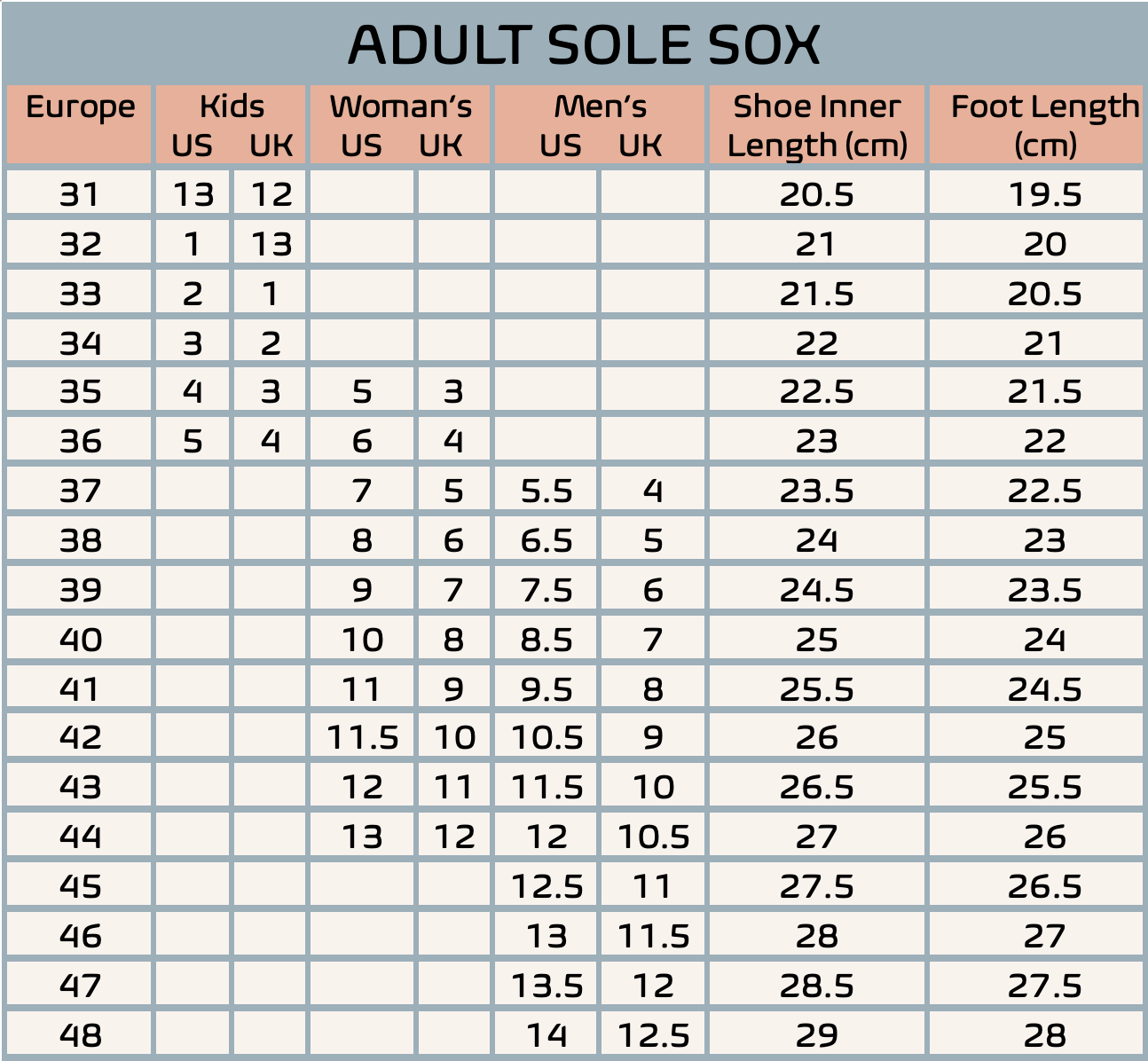Select the Woman's column header

point(400,107)
